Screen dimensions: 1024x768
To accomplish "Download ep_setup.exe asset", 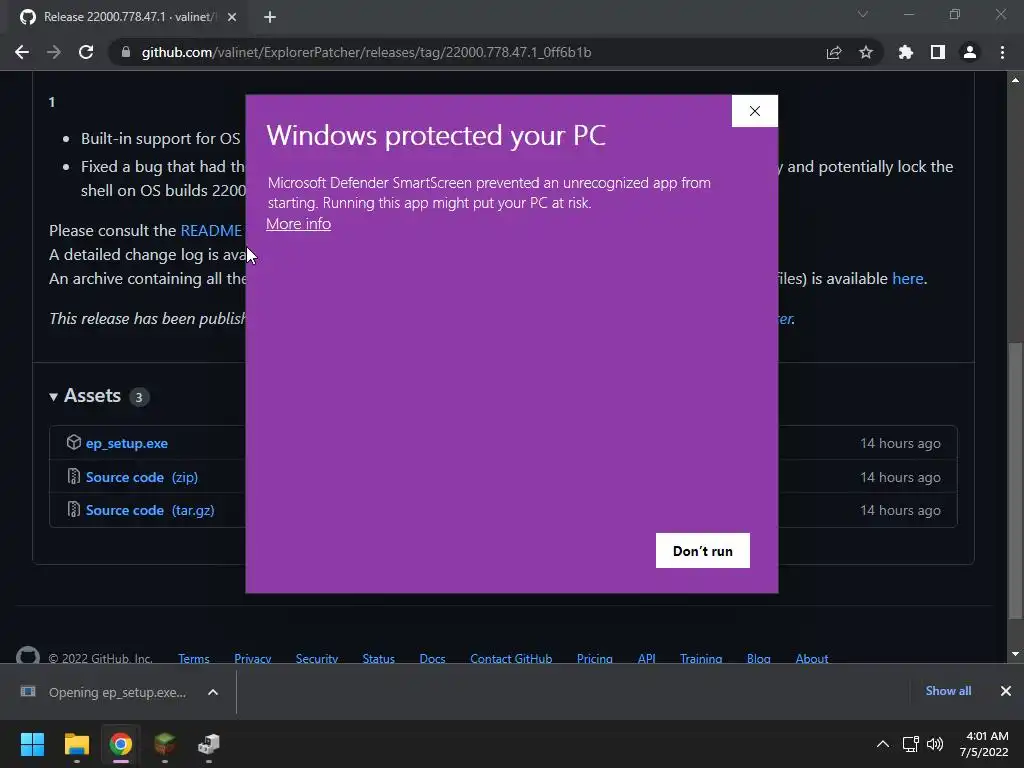I will tap(127, 443).
